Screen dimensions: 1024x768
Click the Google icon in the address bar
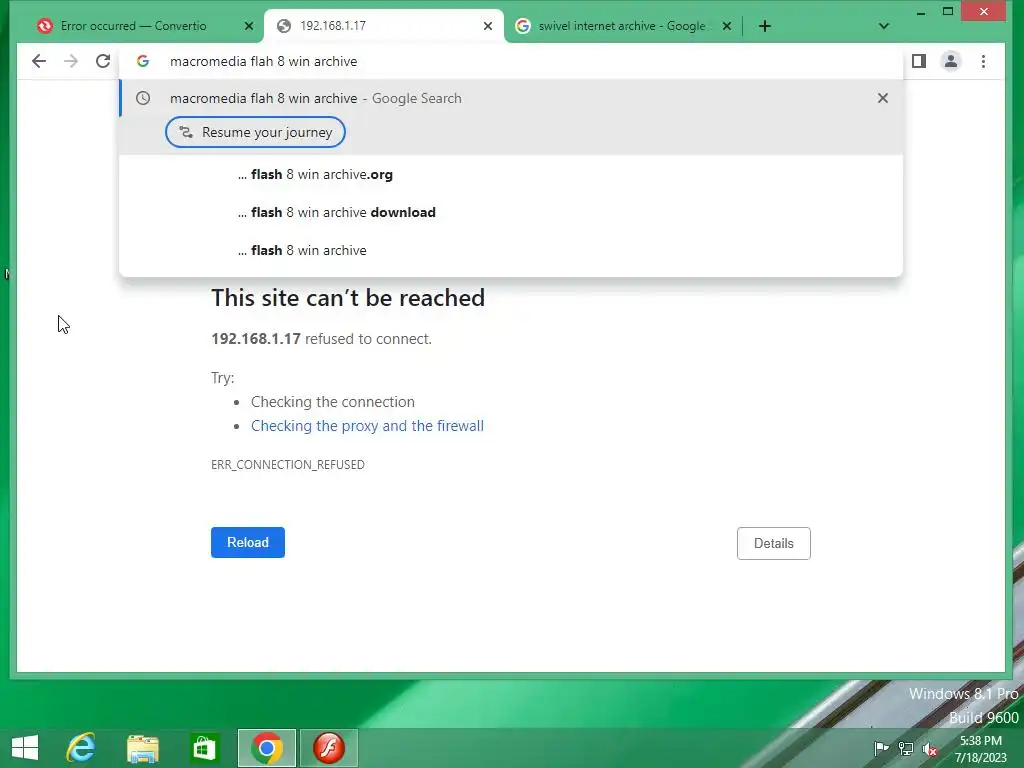tap(143, 61)
